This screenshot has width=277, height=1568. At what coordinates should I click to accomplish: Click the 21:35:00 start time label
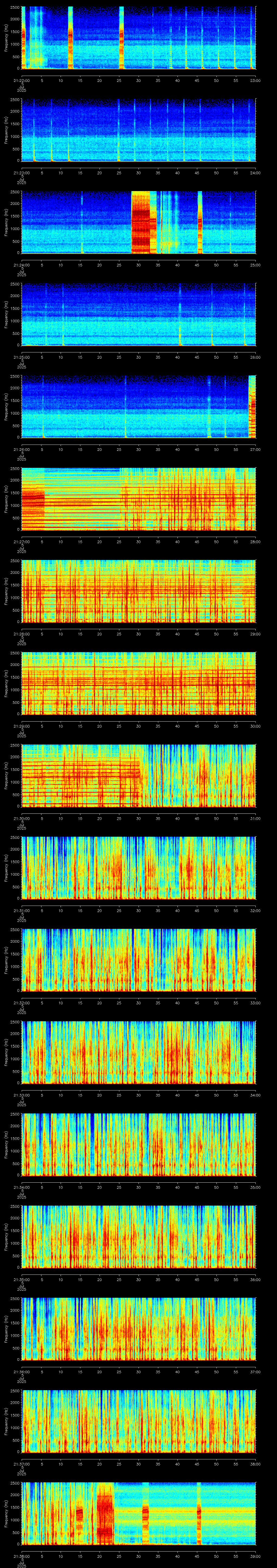pos(21,1279)
